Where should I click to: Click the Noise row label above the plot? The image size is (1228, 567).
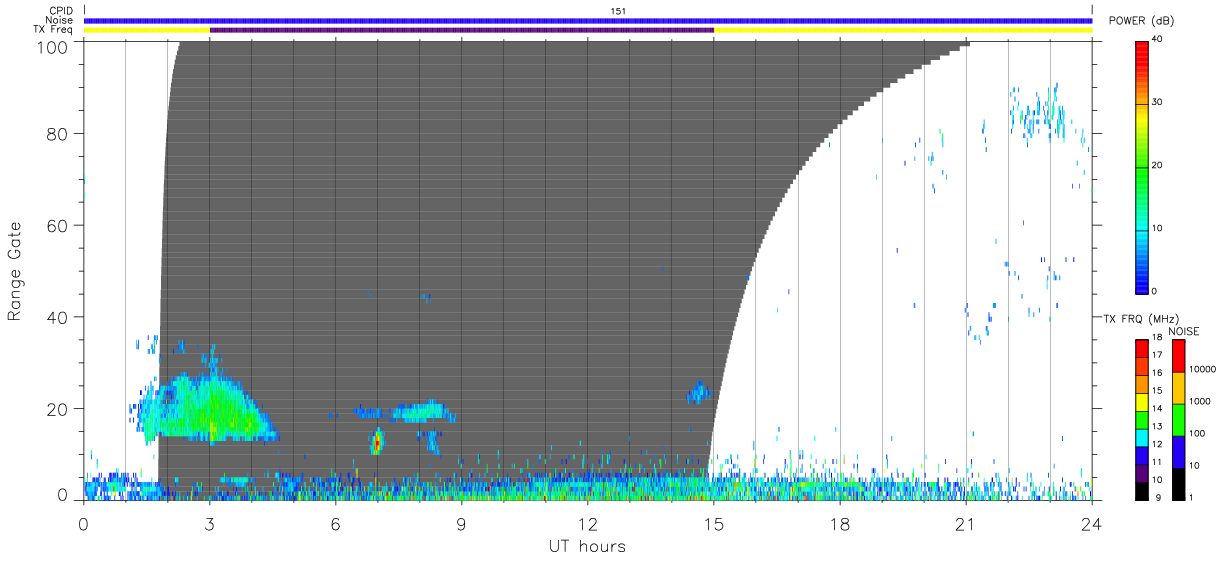point(58,20)
